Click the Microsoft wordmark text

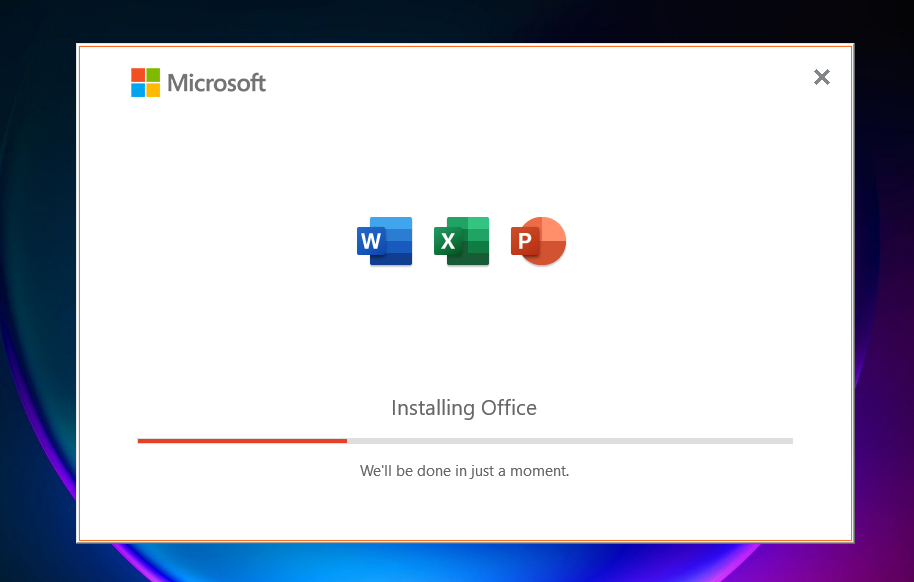(216, 83)
